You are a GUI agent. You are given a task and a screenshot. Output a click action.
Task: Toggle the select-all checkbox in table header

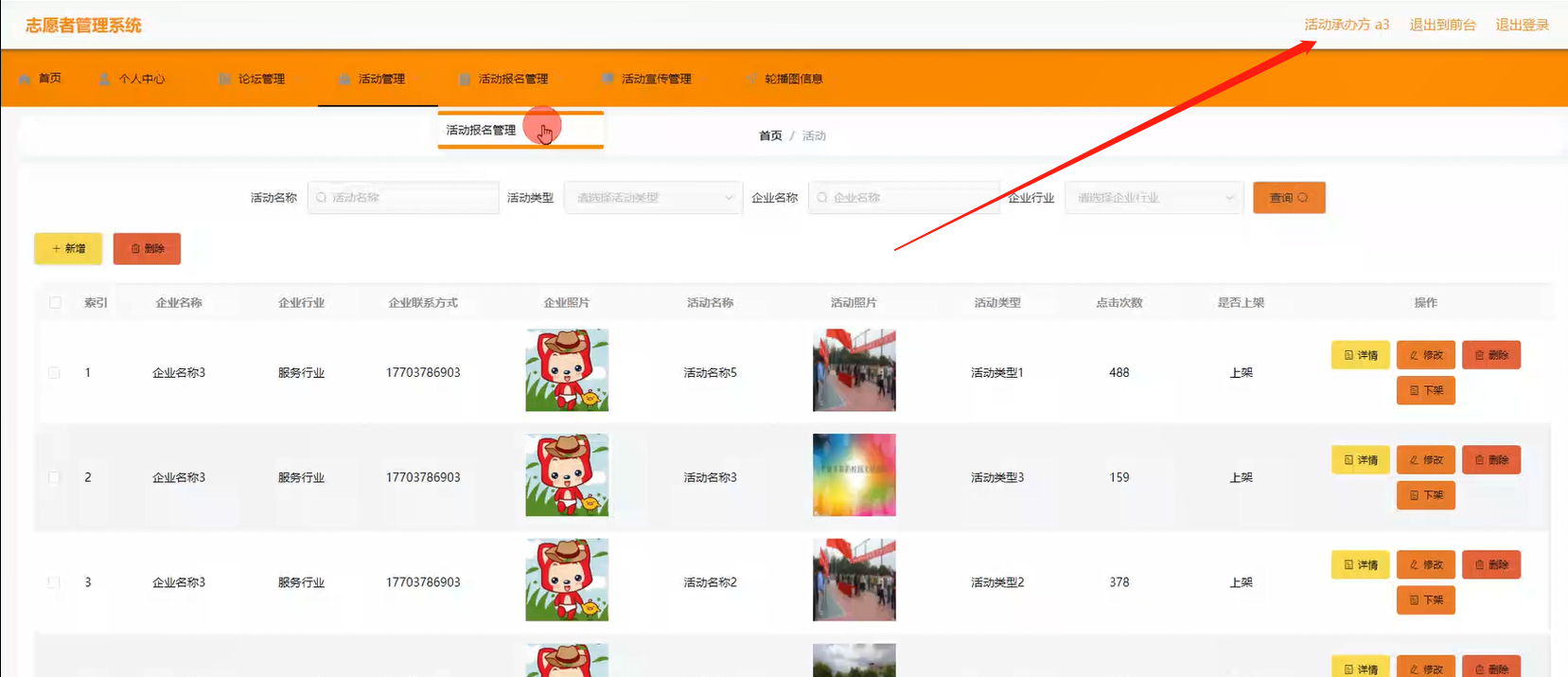point(55,303)
